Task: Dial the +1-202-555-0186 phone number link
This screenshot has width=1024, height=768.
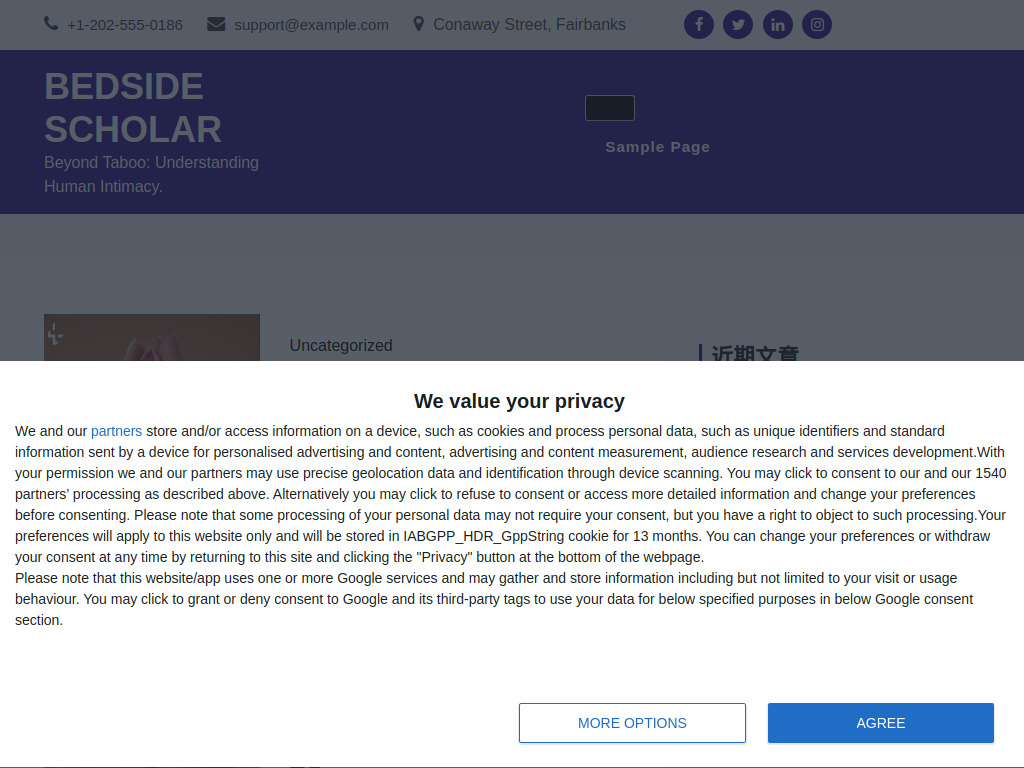Action: [x=125, y=25]
